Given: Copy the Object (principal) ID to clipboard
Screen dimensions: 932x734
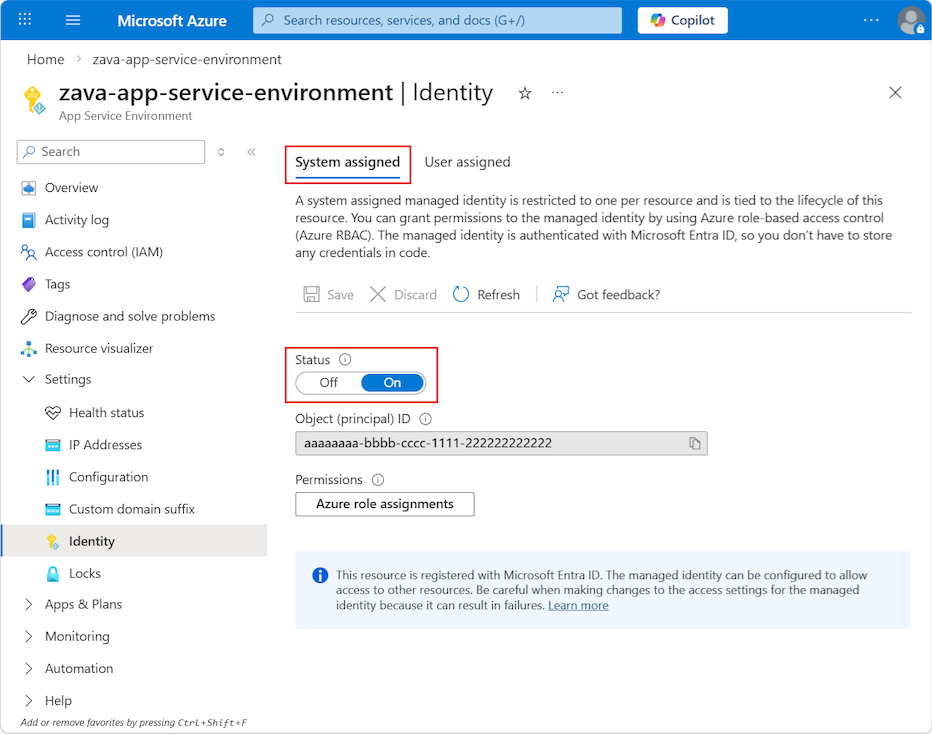Looking at the screenshot, I should 696,443.
